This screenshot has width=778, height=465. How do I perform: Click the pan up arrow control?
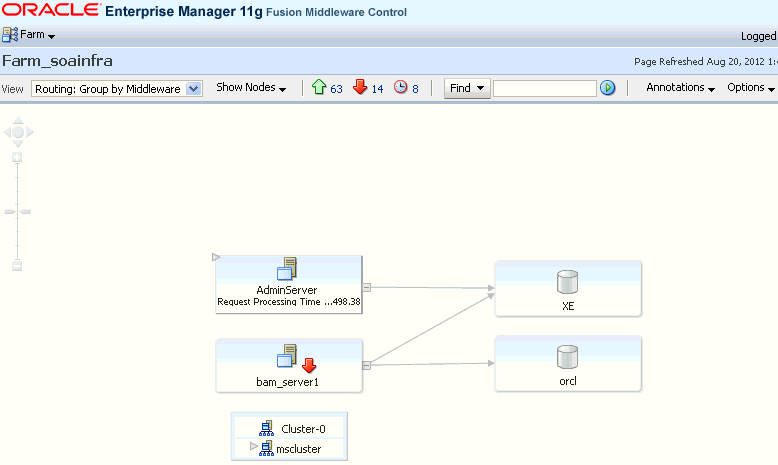coord(18,121)
